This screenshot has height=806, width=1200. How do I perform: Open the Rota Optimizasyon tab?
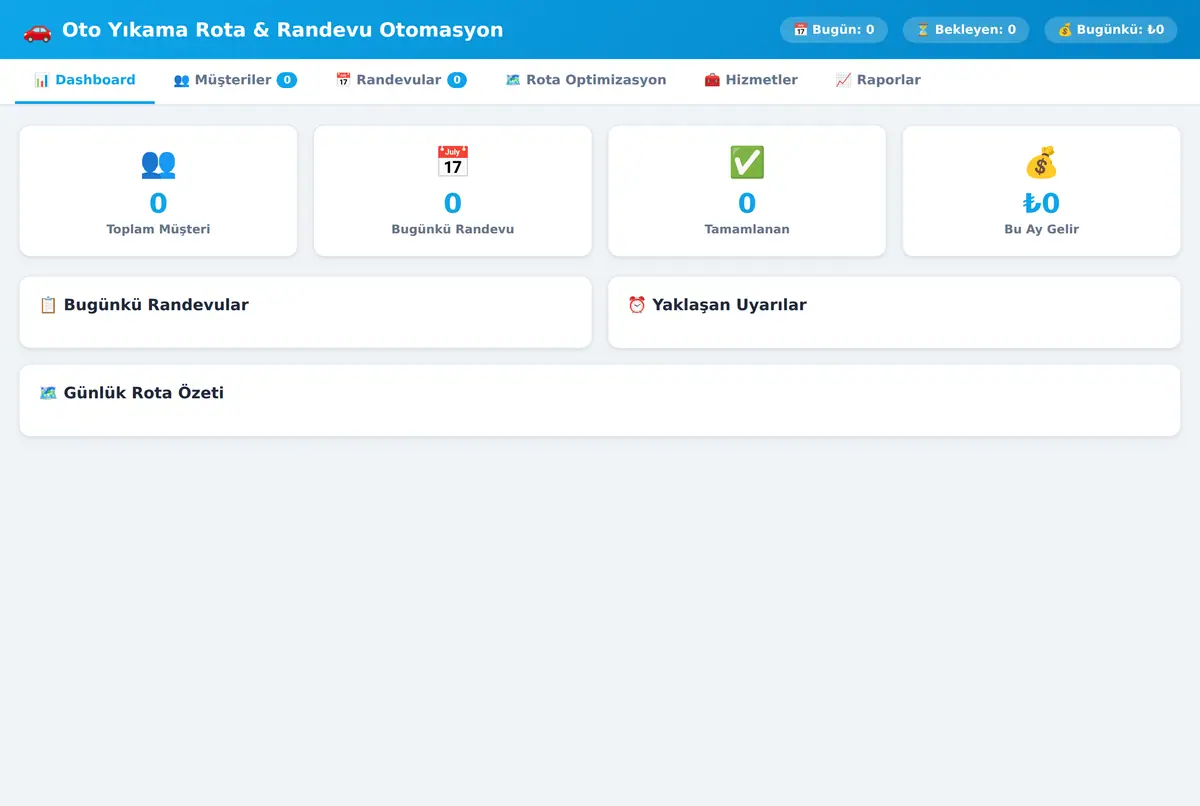tap(586, 80)
